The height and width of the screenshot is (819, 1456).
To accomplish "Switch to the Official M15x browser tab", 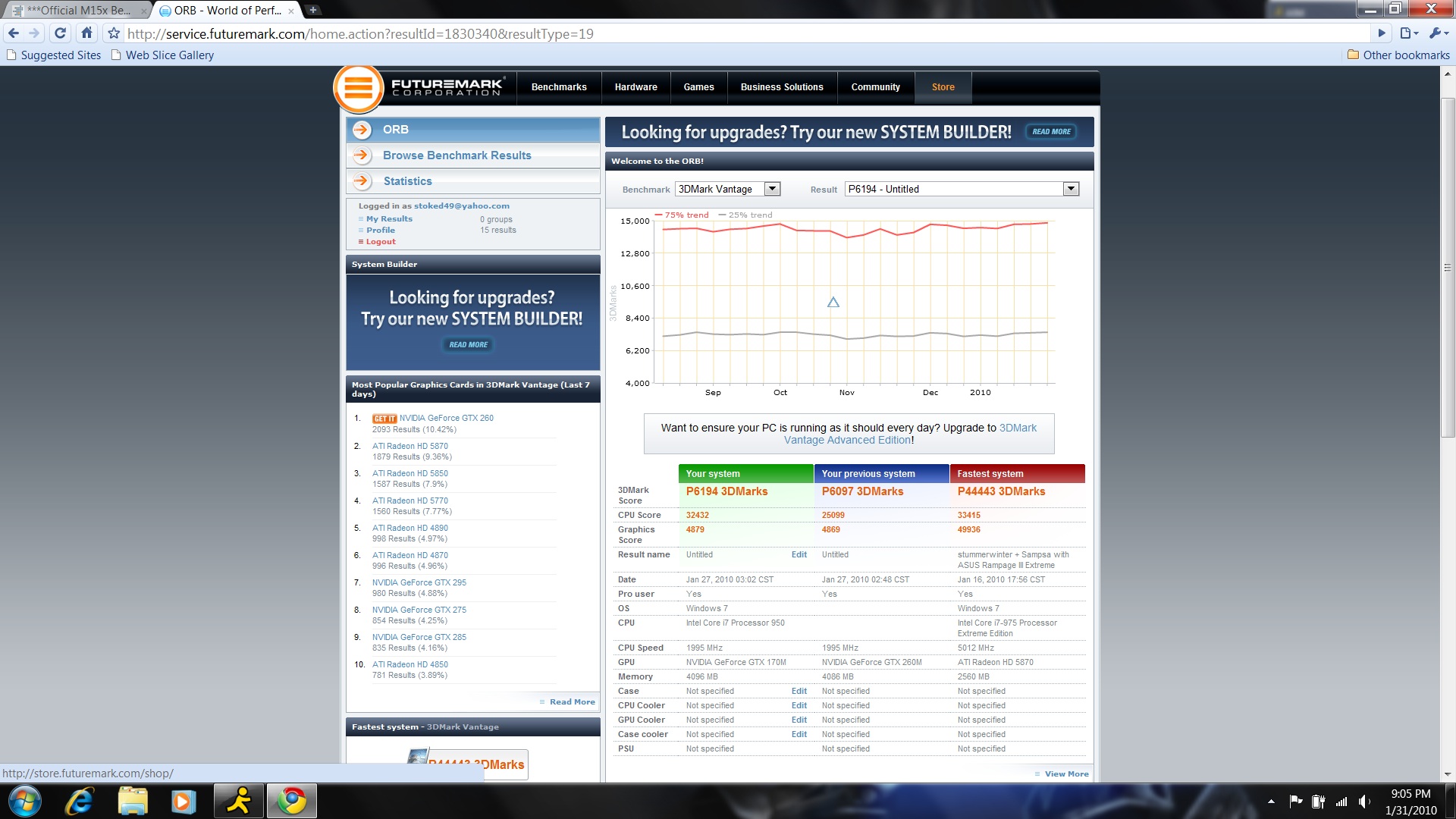I will click(x=79, y=11).
